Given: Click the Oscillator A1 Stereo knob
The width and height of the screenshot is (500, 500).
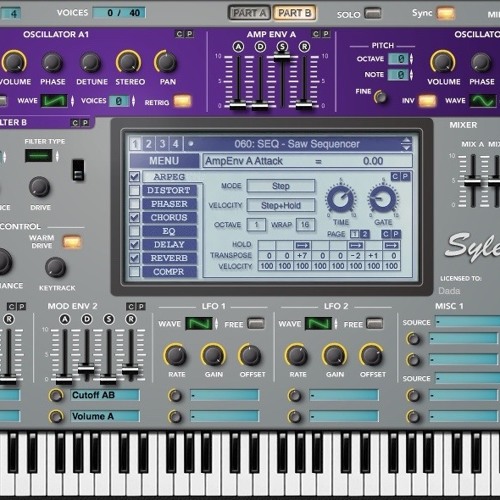Looking at the screenshot, I should point(129,62).
